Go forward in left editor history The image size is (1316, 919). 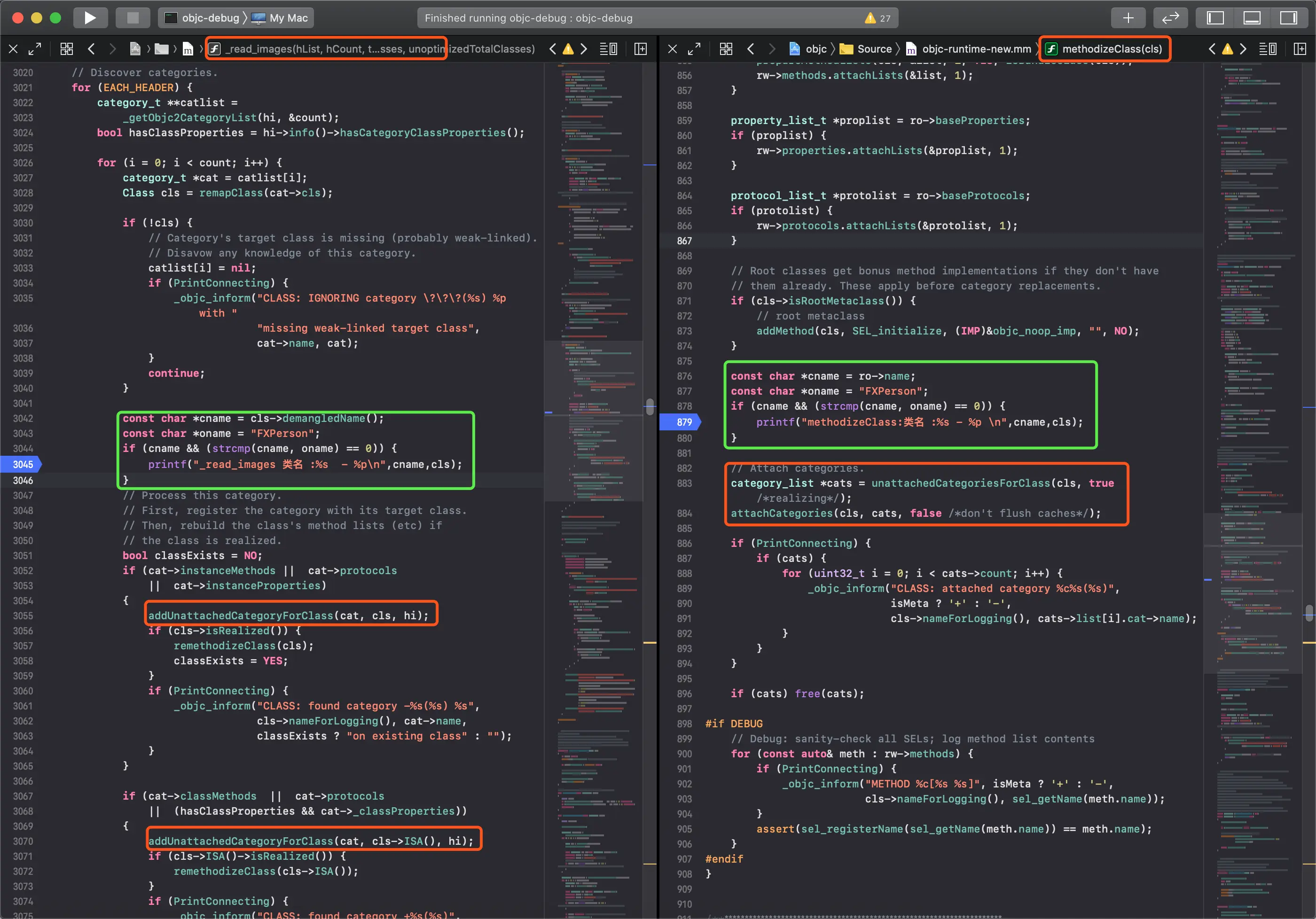tap(112, 49)
